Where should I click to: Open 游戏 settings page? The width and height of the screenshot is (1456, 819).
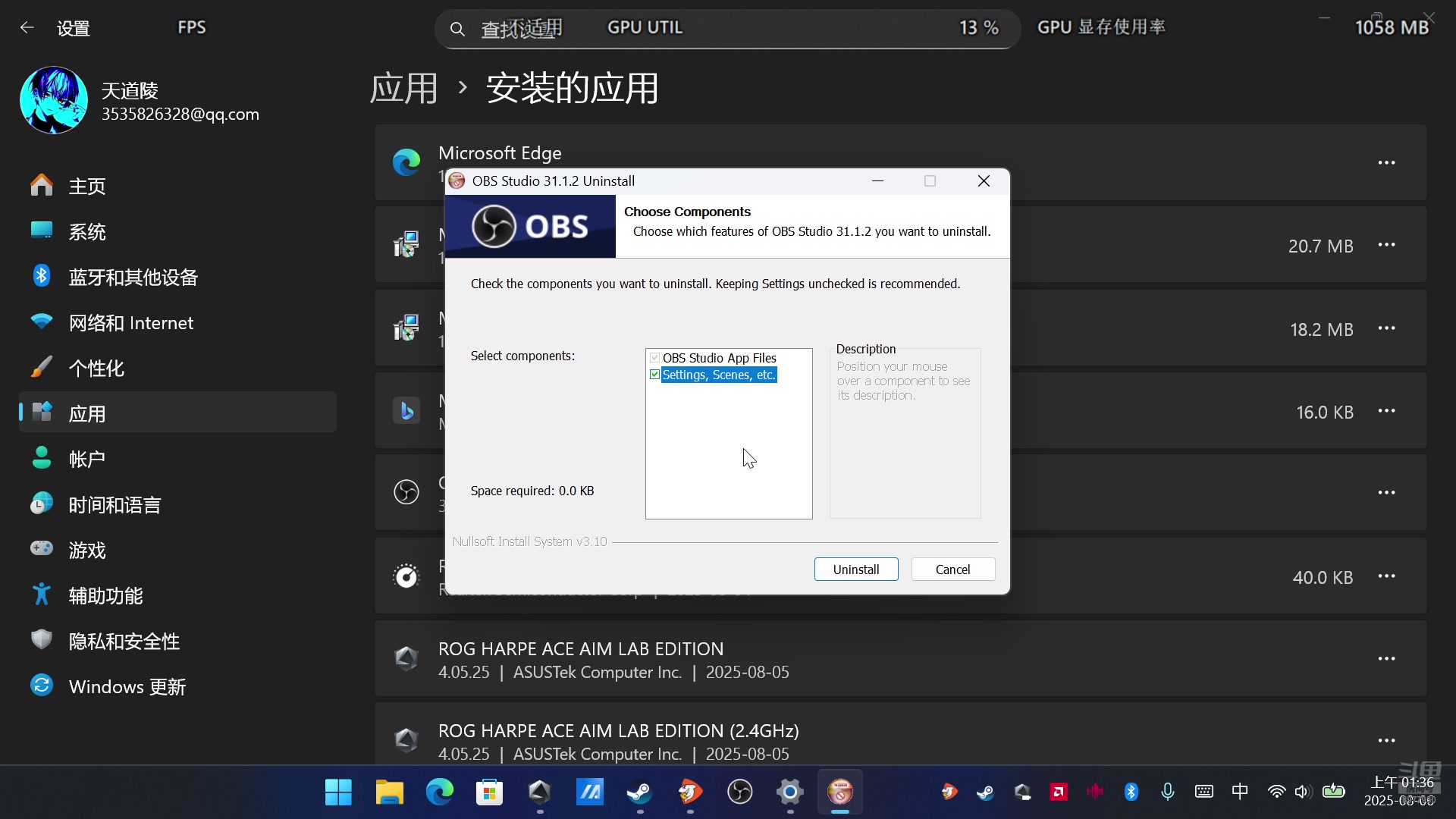(x=177, y=550)
